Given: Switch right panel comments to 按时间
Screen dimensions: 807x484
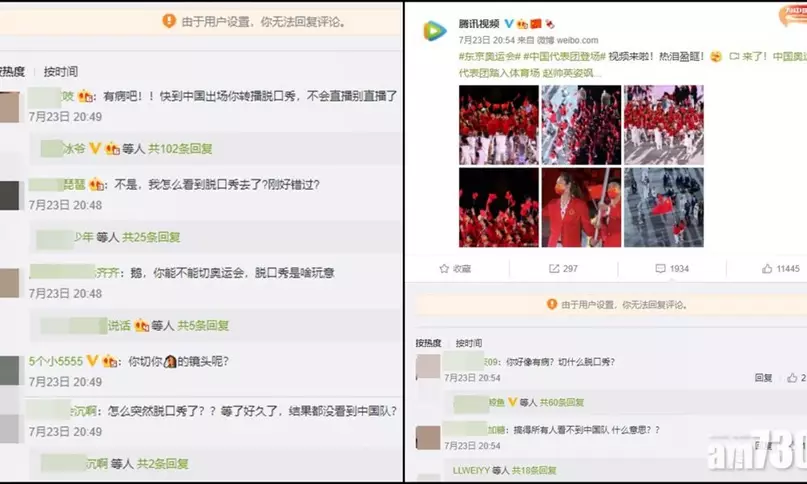Looking at the screenshot, I should pyautogui.click(x=468, y=343).
